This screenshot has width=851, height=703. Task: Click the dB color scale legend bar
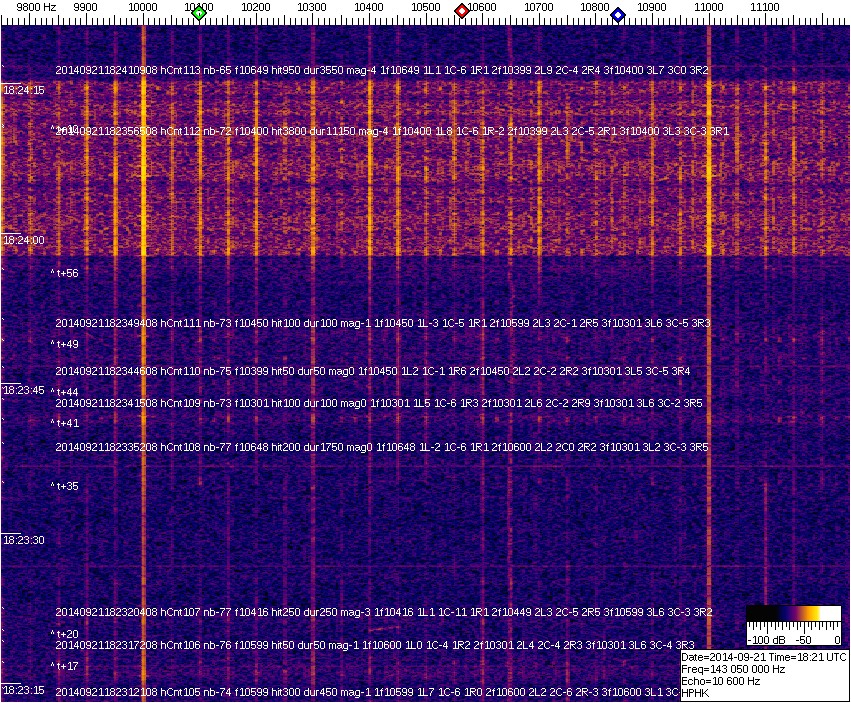click(793, 613)
